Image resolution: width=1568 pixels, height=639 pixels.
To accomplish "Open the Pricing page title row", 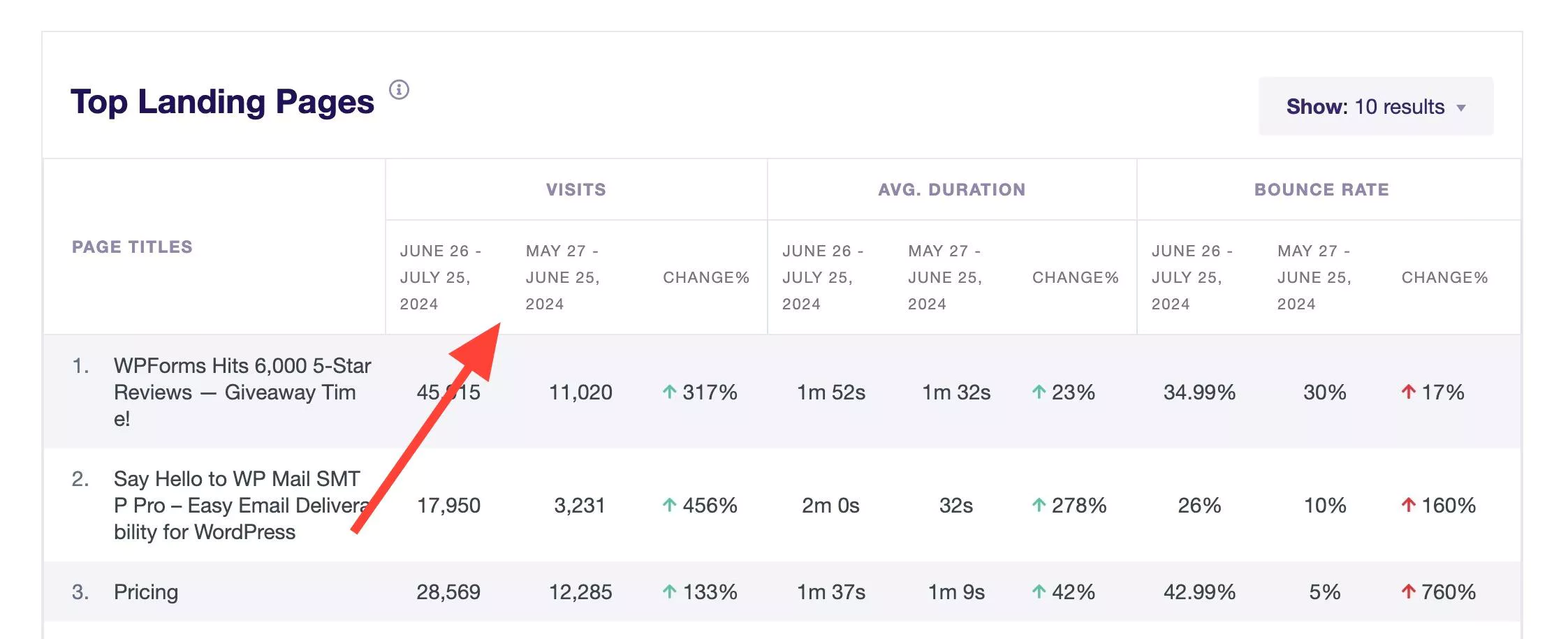I will pos(146,592).
